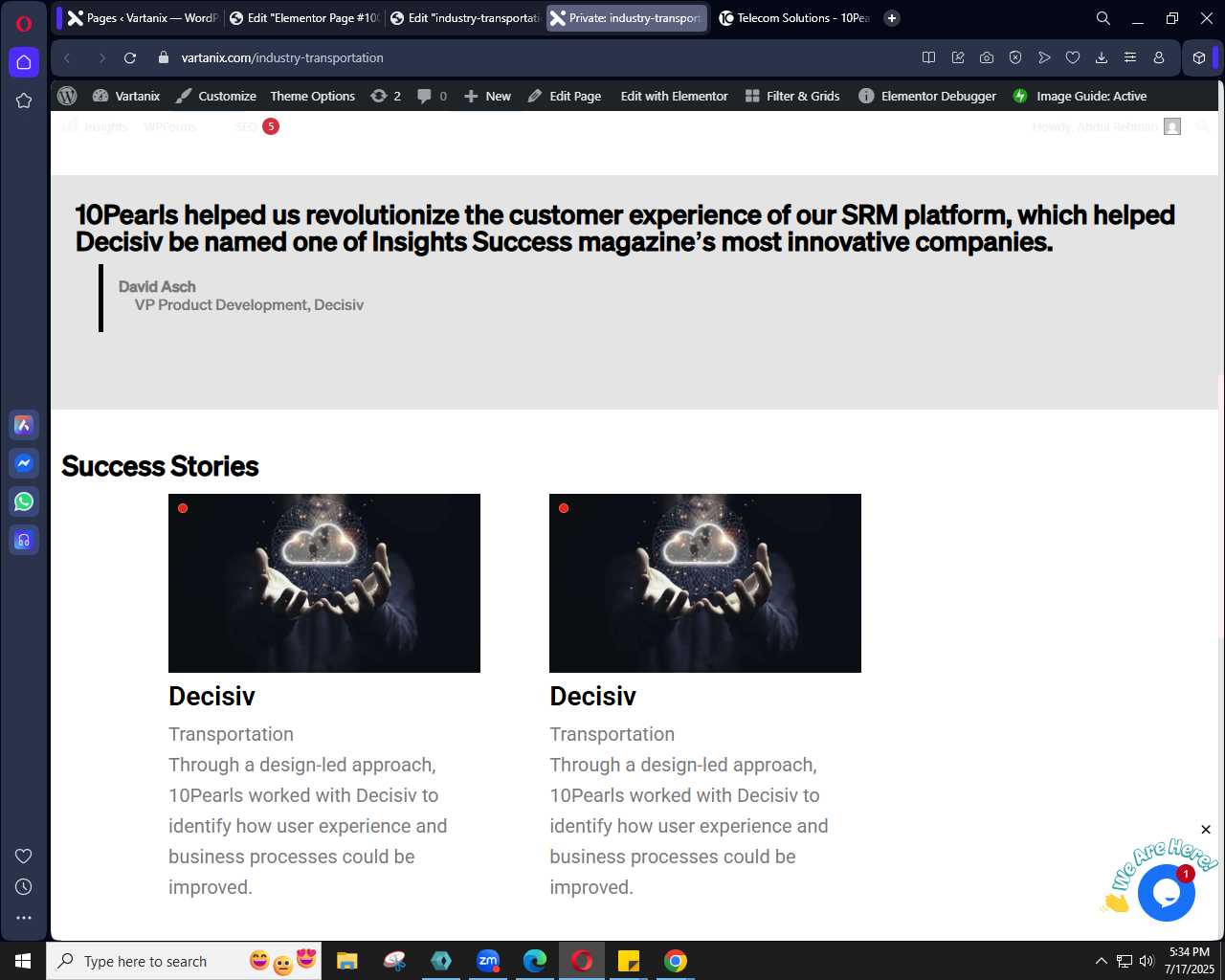Image resolution: width=1225 pixels, height=980 pixels.
Task: Open the reader mode book icon
Action: click(x=928, y=57)
